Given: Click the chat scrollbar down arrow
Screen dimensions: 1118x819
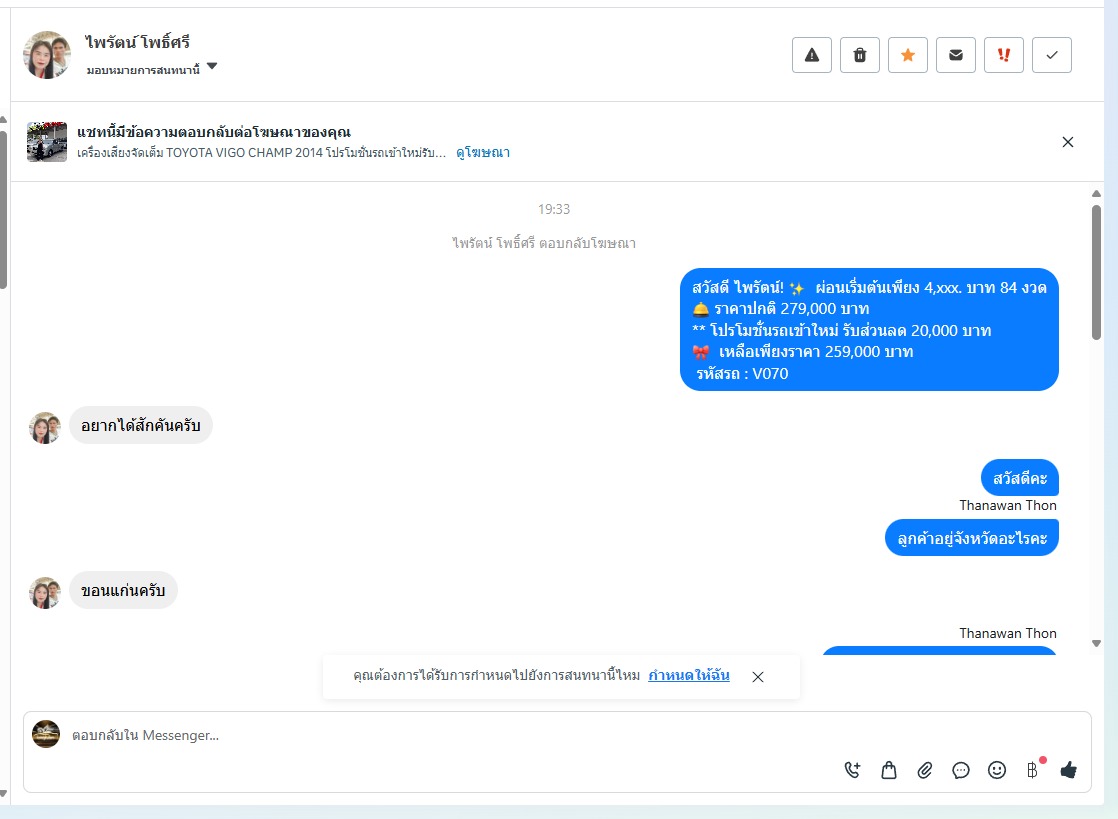Looking at the screenshot, I should coord(1097,643).
